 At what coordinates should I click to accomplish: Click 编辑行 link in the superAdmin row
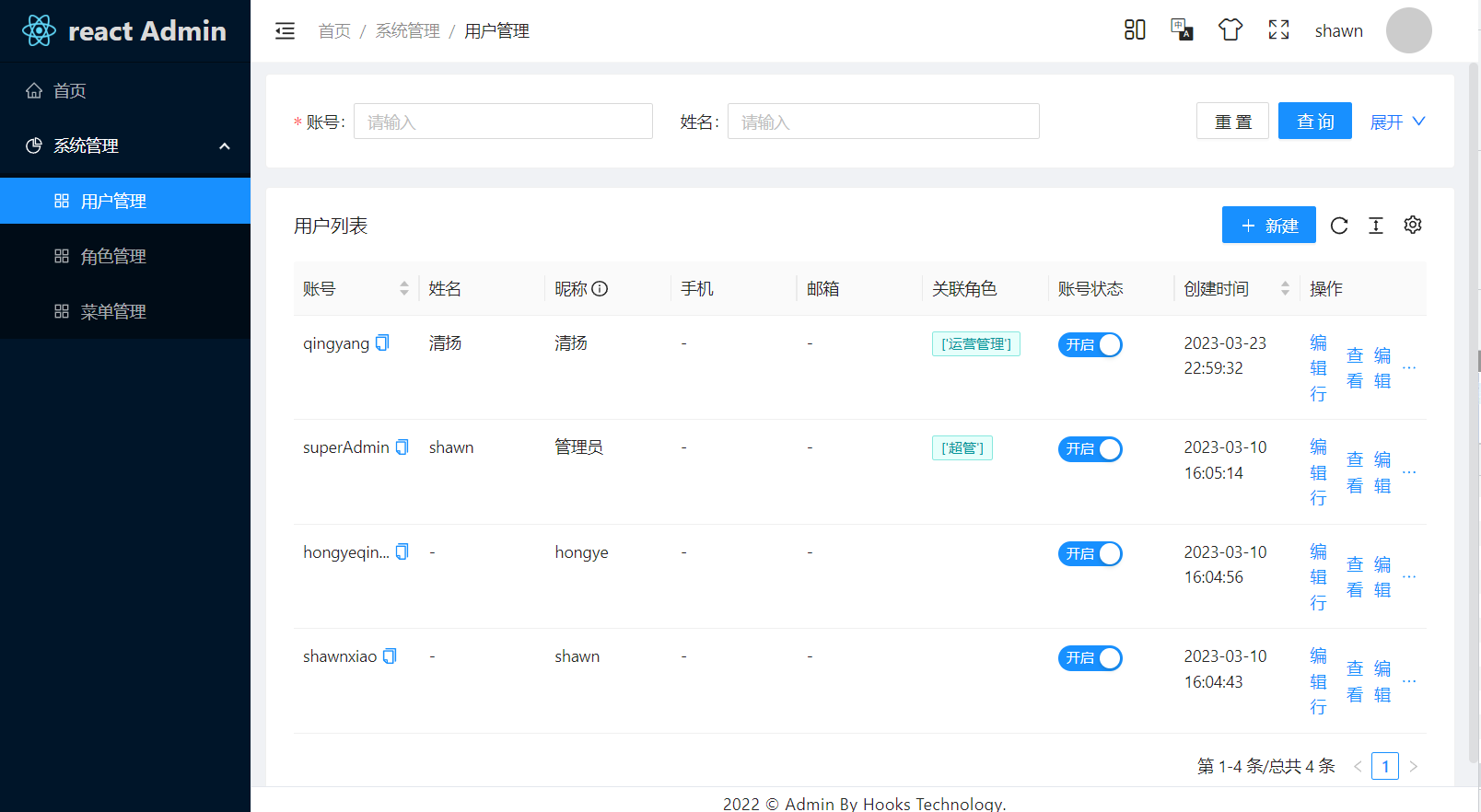pyautogui.click(x=1319, y=472)
